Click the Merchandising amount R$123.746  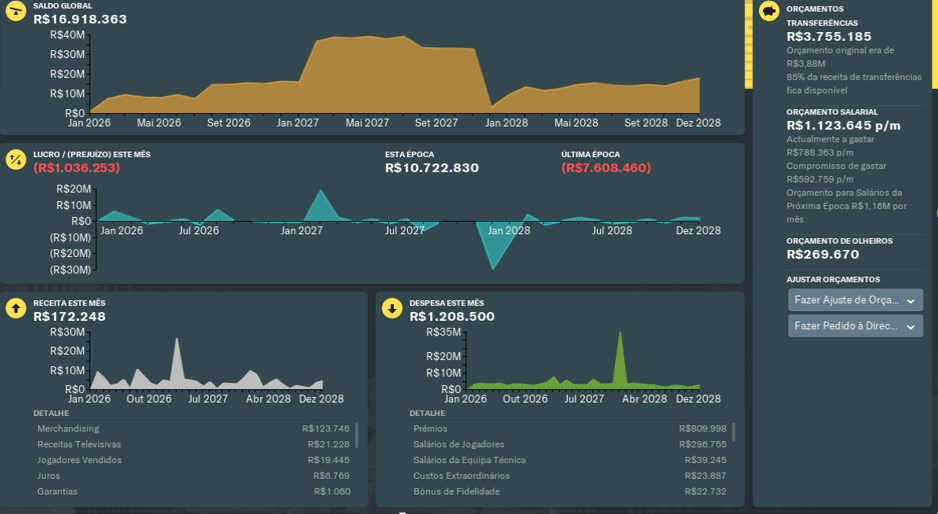pyautogui.click(x=325, y=428)
